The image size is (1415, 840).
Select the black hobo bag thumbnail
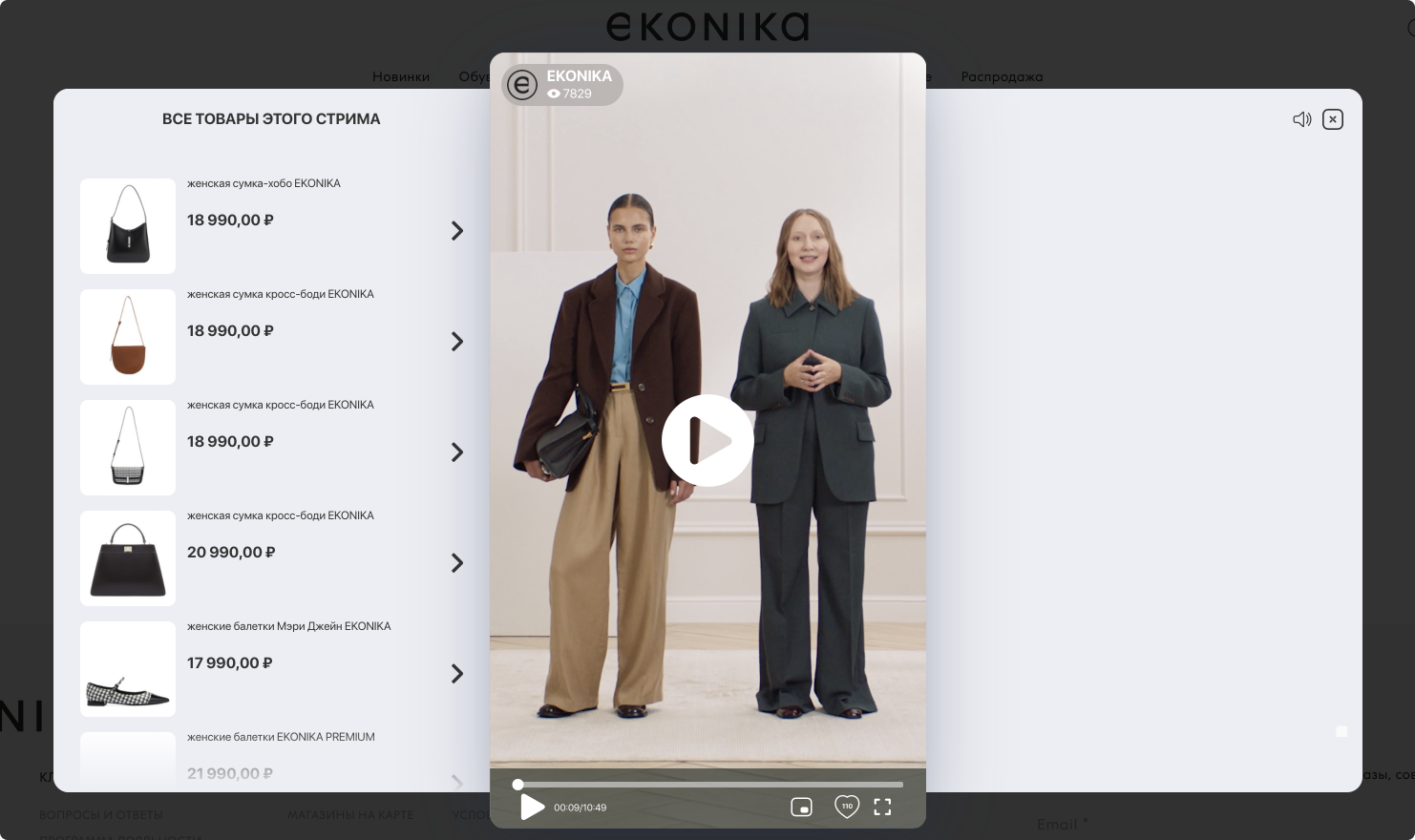[x=128, y=226]
